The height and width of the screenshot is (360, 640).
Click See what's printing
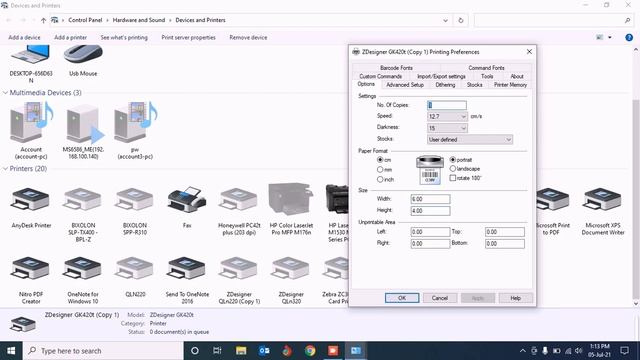tap(124, 38)
